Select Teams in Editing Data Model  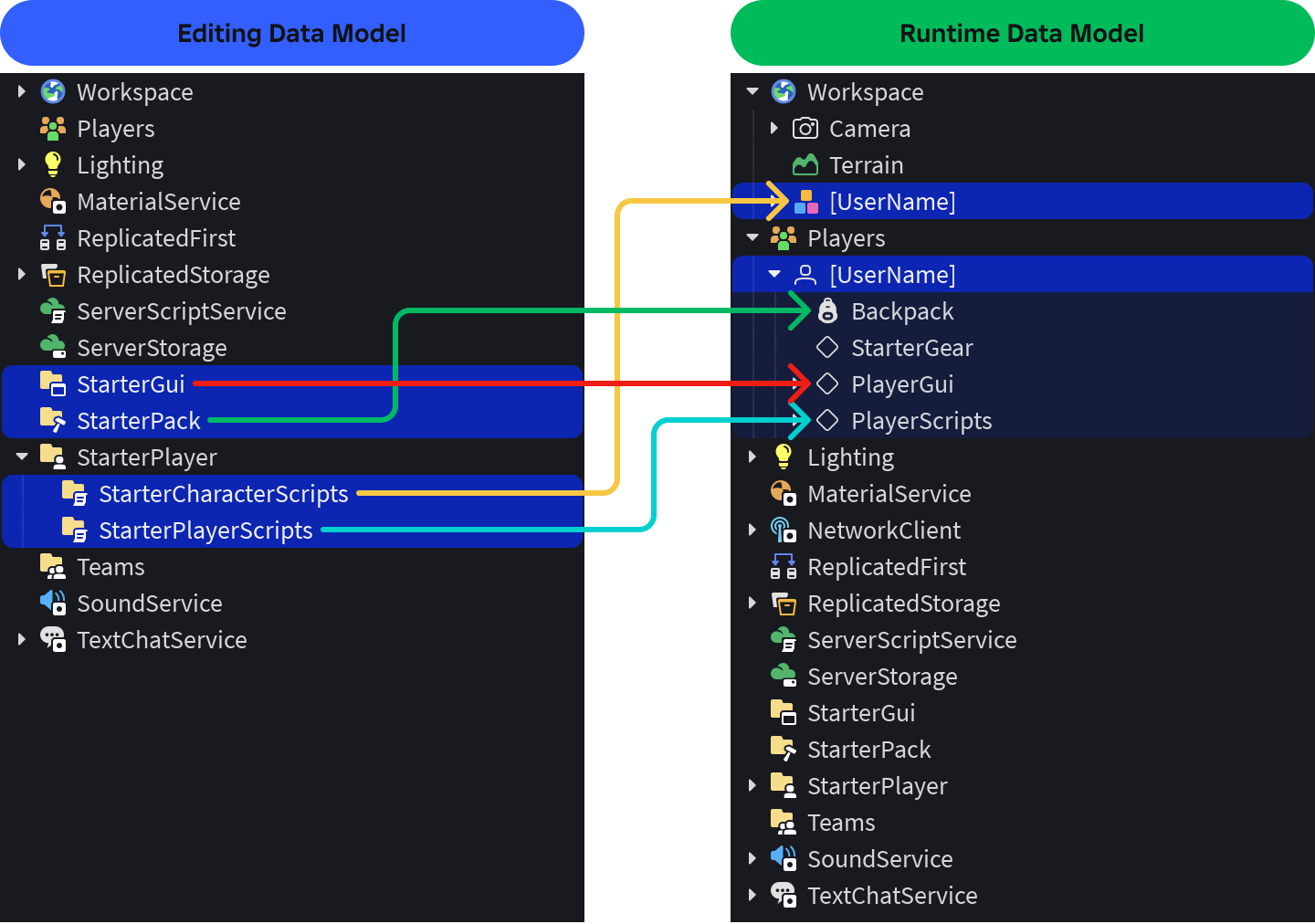[x=292, y=566]
